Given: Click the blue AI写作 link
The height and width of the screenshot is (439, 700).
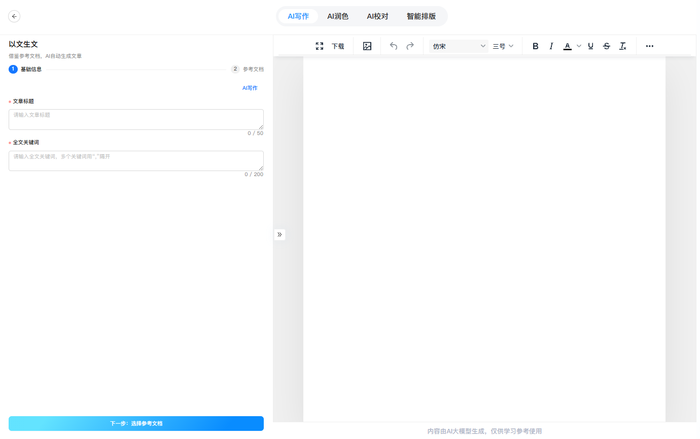Looking at the screenshot, I should [250, 88].
